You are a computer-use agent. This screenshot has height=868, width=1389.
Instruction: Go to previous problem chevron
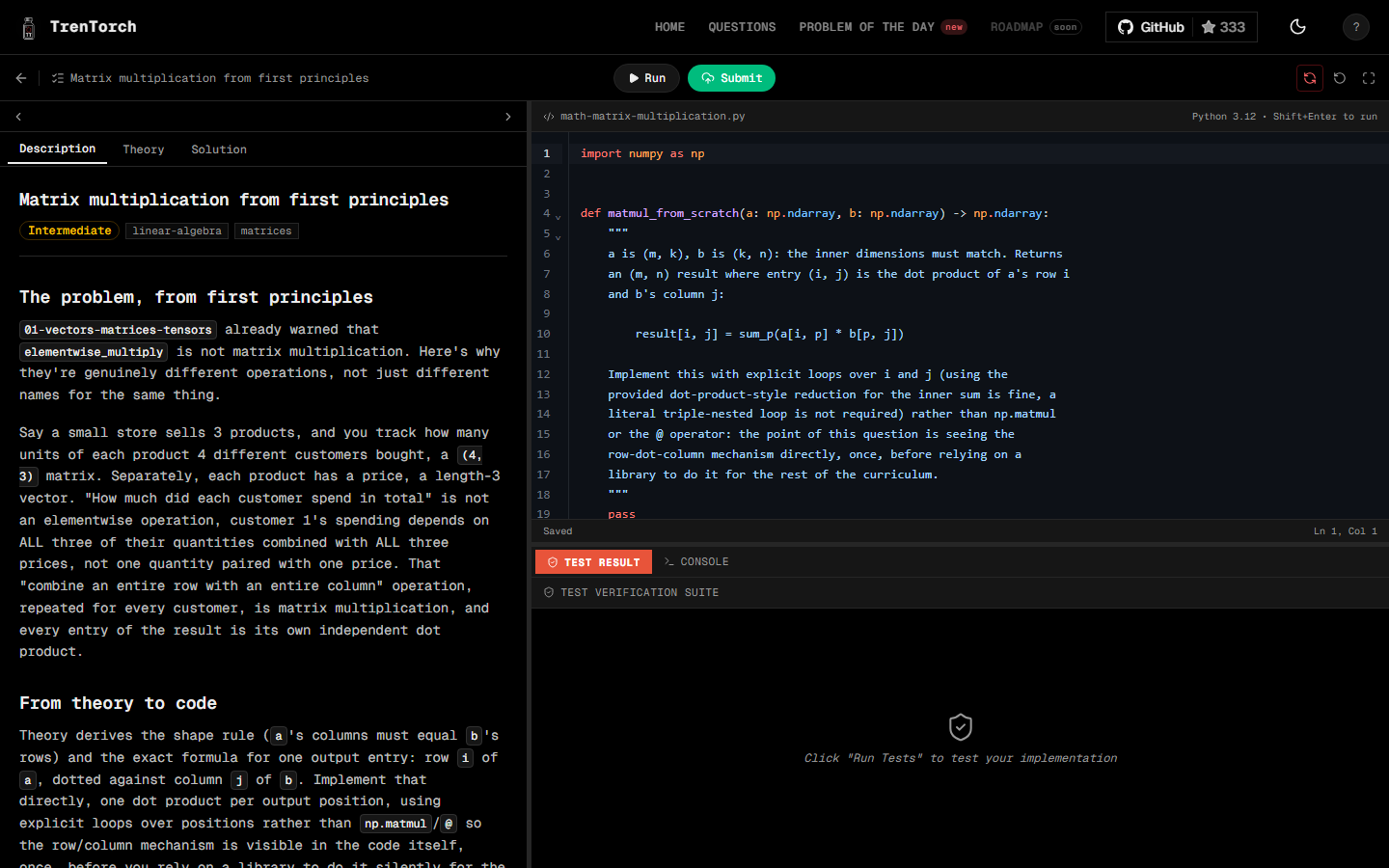pos(18,117)
